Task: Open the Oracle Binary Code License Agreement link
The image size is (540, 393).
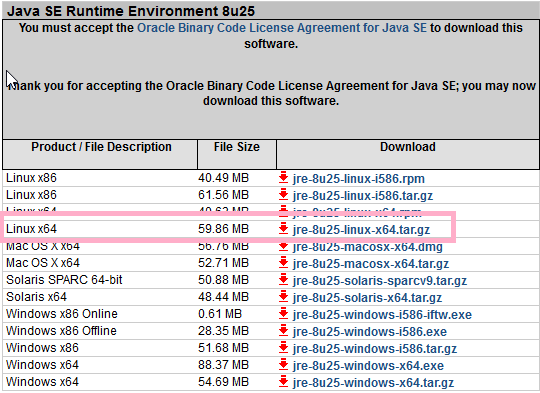Action: point(282,28)
